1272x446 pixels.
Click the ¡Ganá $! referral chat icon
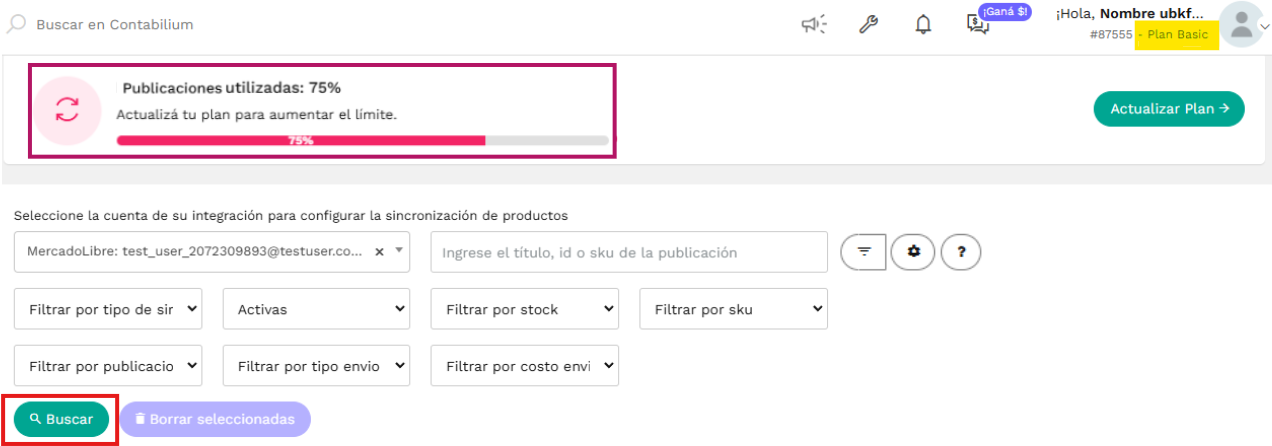[x=978, y=24]
